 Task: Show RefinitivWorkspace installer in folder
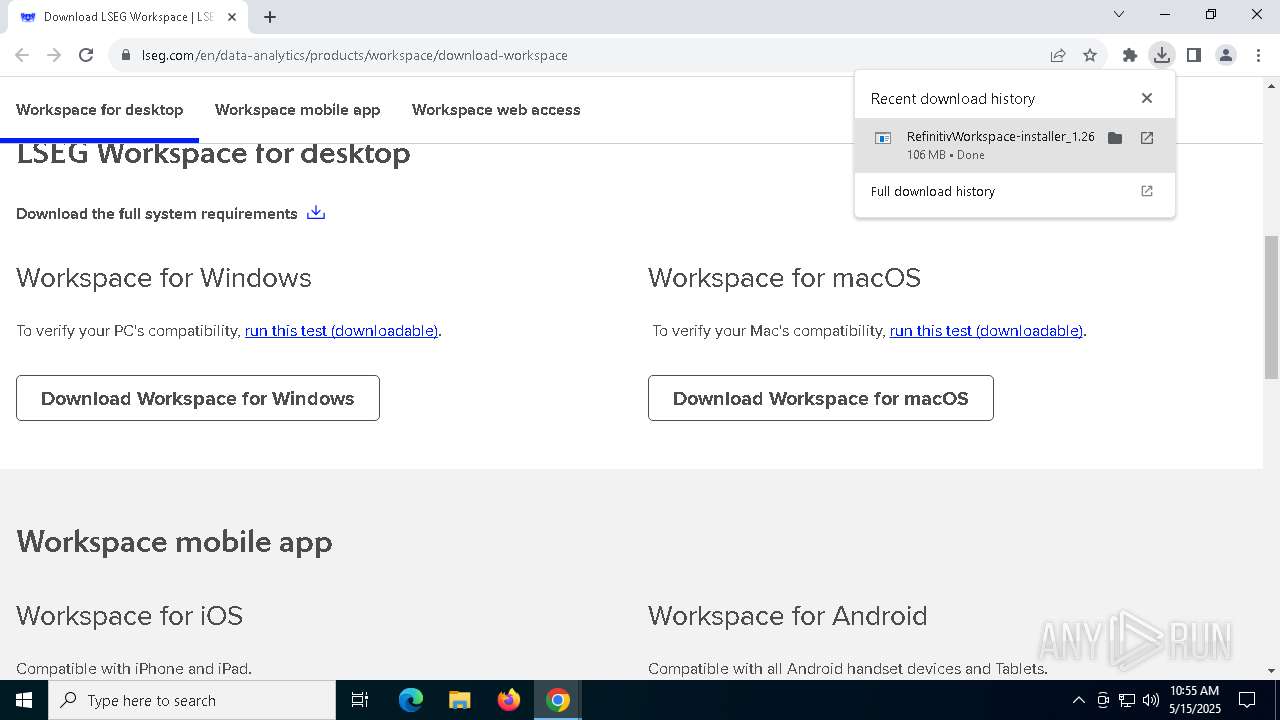[x=1115, y=138]
